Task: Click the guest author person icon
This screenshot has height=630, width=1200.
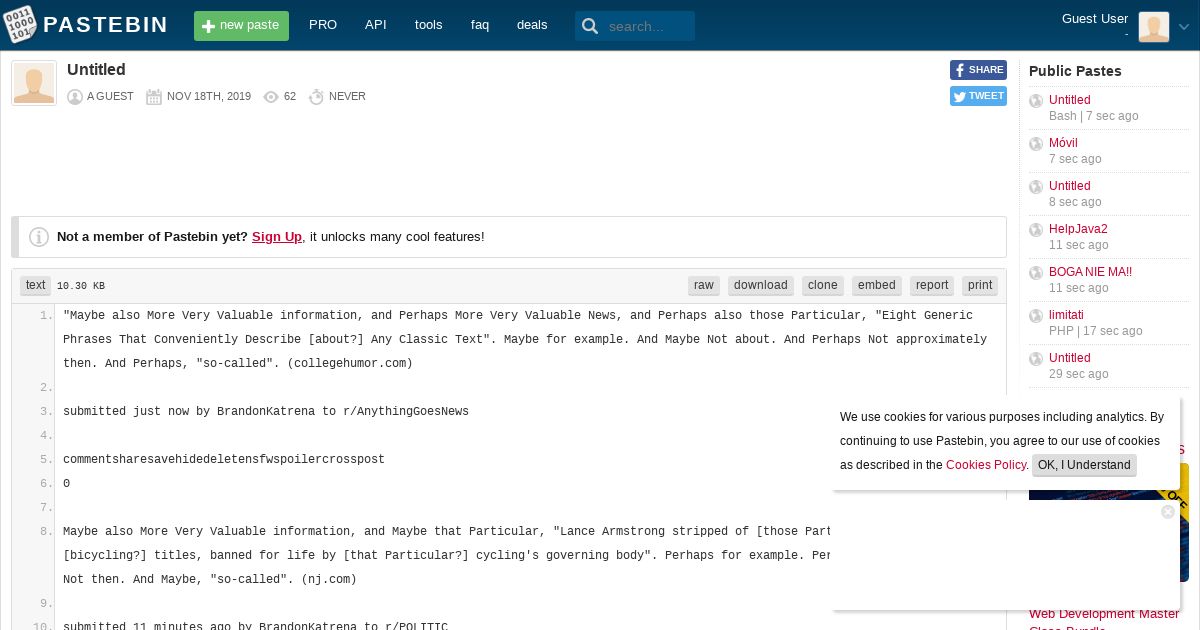Action: click(x=74, y=97)
